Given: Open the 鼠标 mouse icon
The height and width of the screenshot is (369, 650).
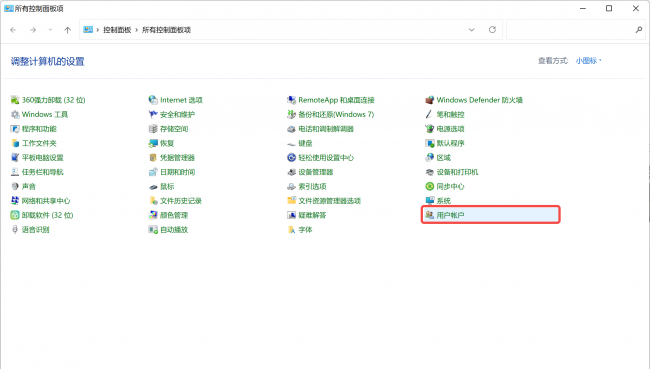Looking at the screenshot, I should [153, 187].
